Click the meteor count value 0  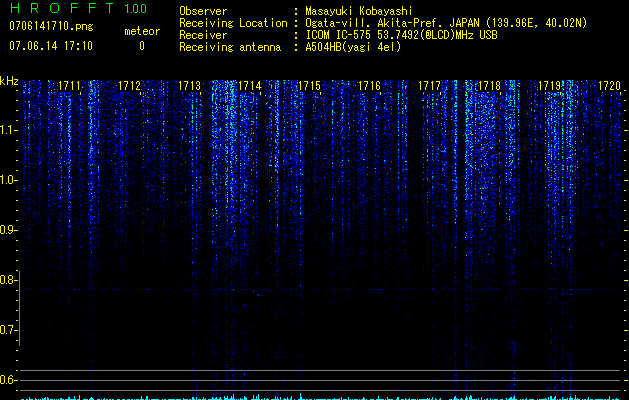pyautogui.click(x=142, y=46)
